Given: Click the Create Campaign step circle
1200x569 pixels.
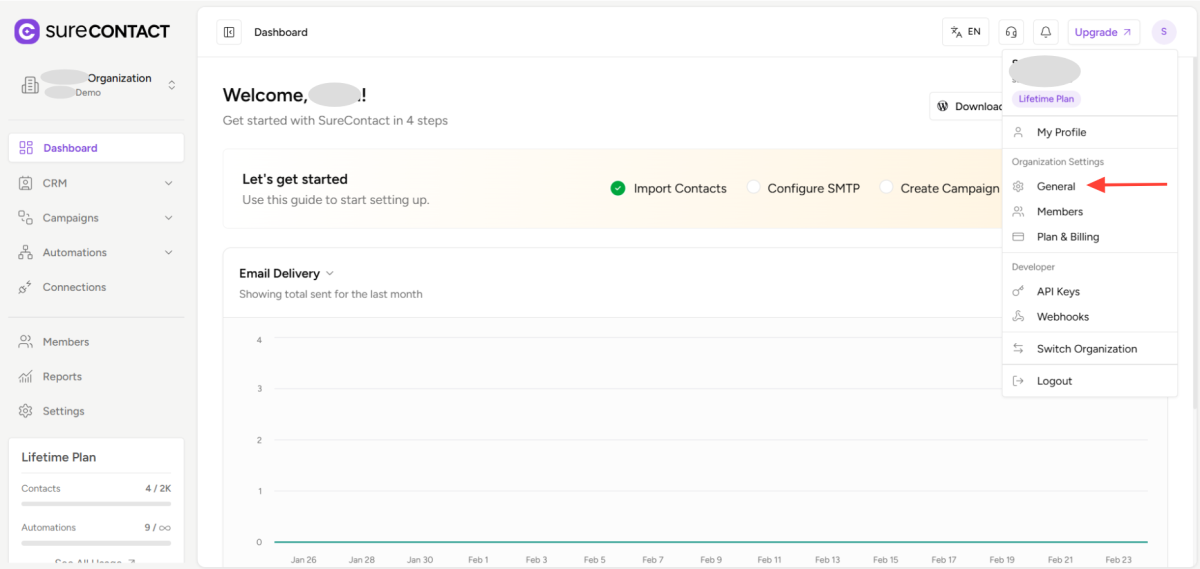Looking at the screenshot, I should (886, 188).
